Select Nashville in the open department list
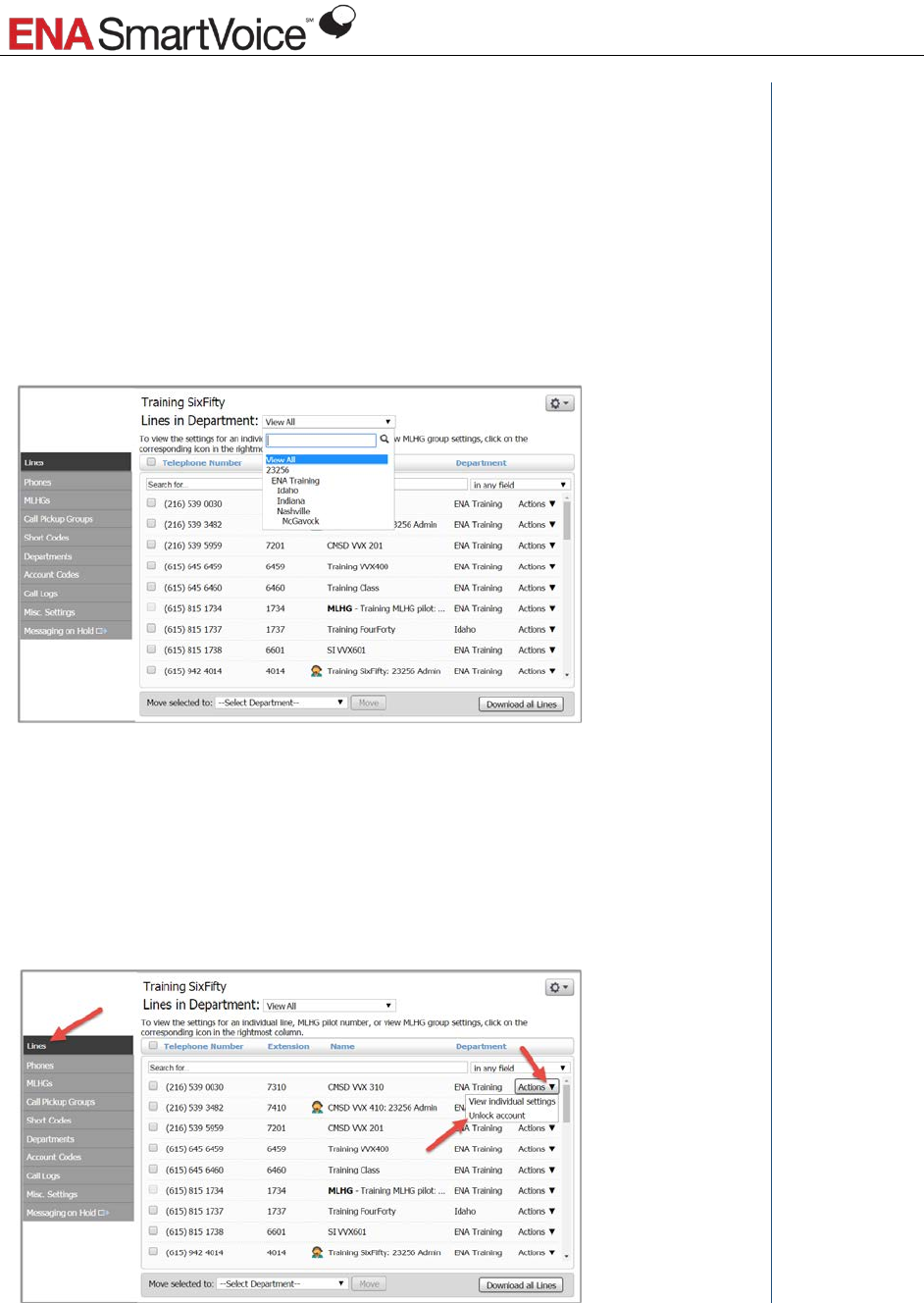 pos(293,511)
